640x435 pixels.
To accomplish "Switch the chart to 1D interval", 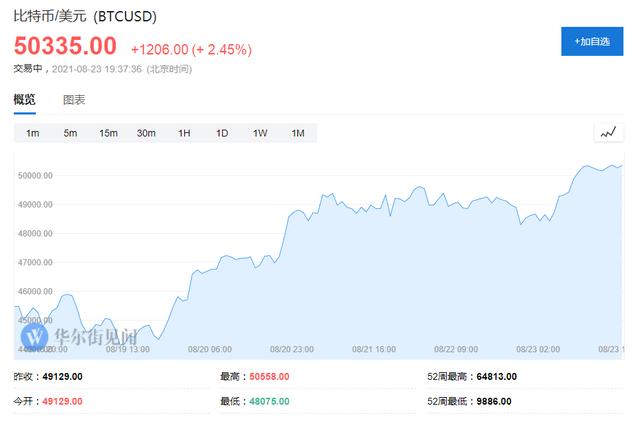I will [222, 133].
